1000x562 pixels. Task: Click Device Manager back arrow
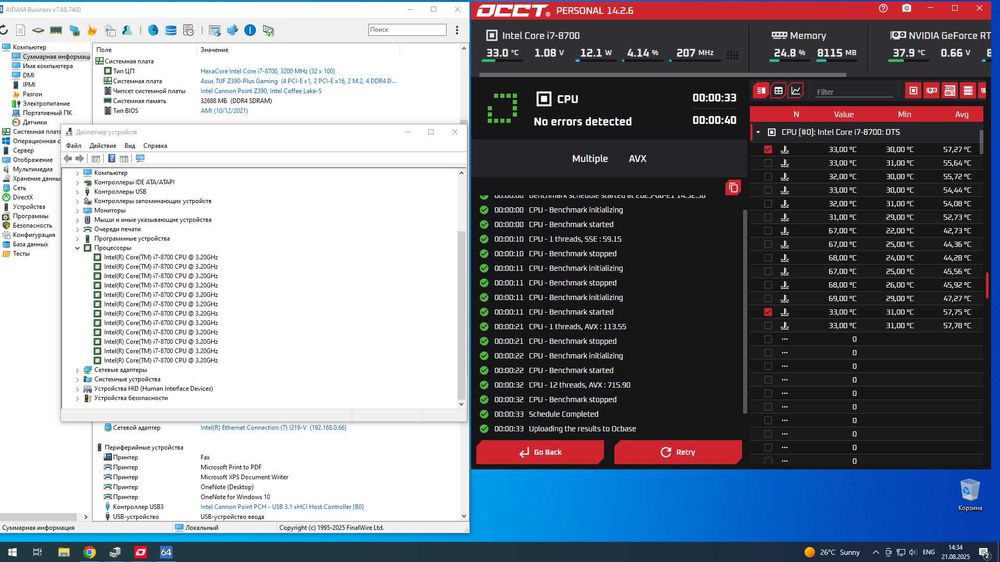point(68,158)
